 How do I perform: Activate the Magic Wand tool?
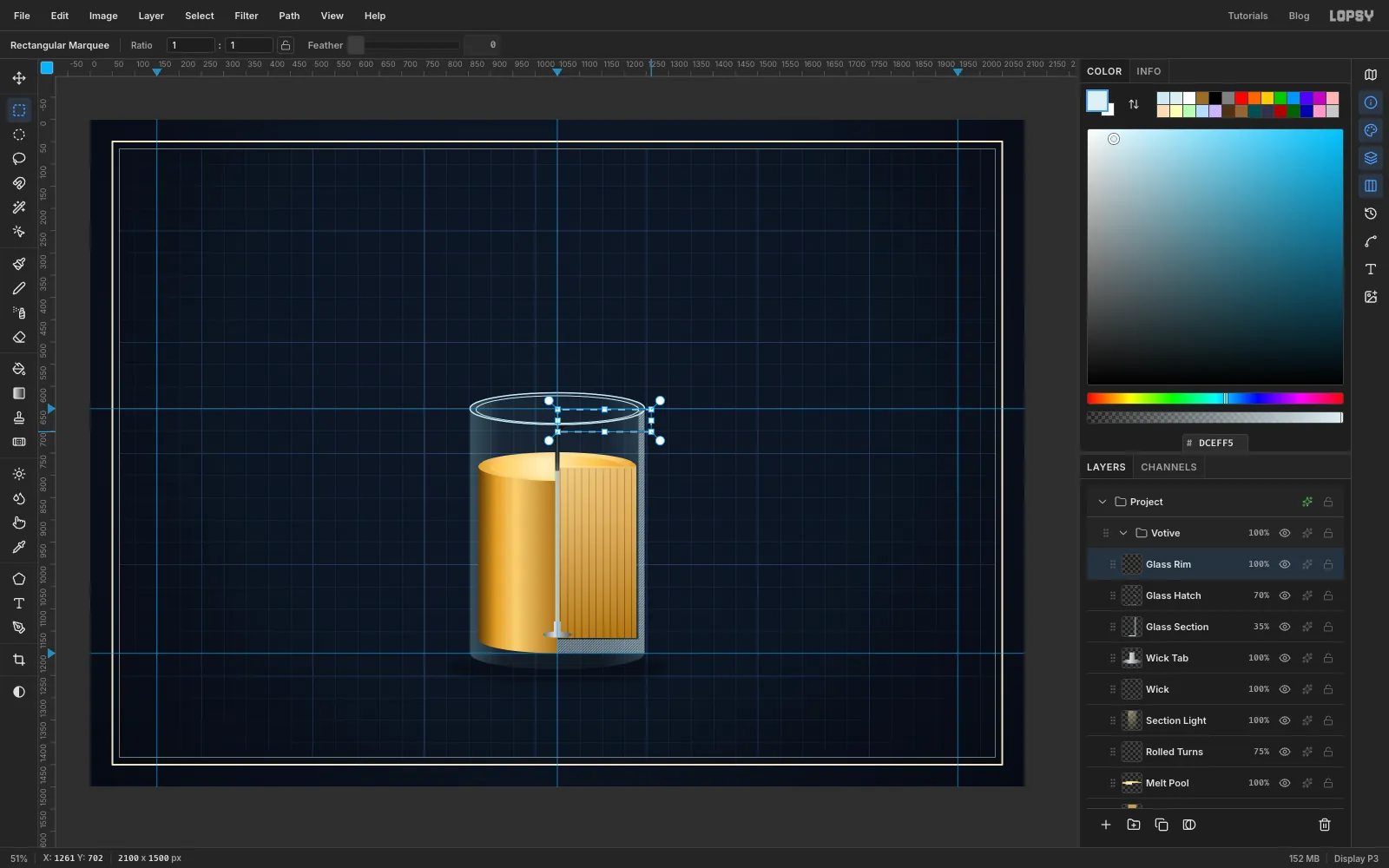[x=19, y=207]
